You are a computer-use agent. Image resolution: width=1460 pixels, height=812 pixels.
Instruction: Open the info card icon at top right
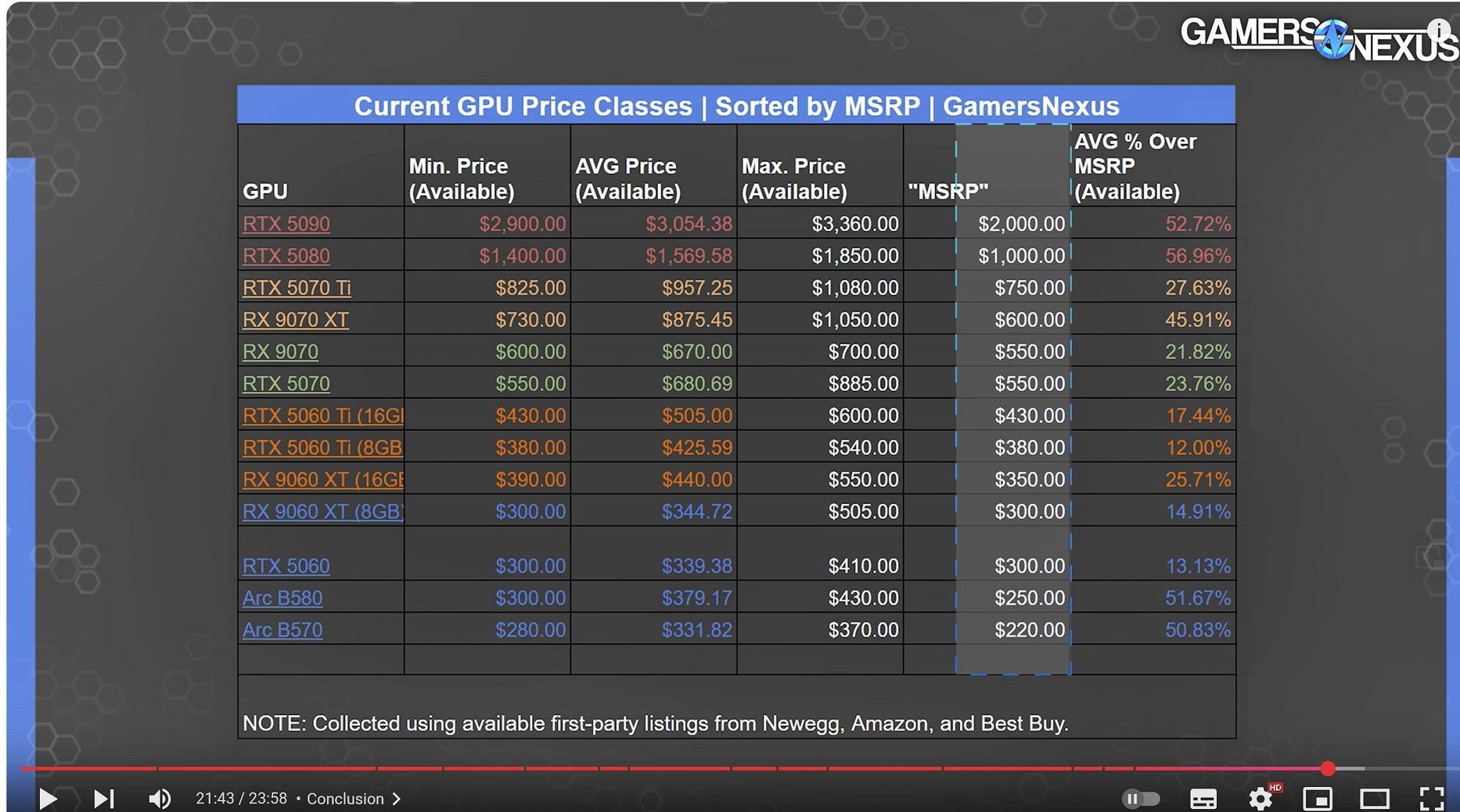click(1439, 29)
